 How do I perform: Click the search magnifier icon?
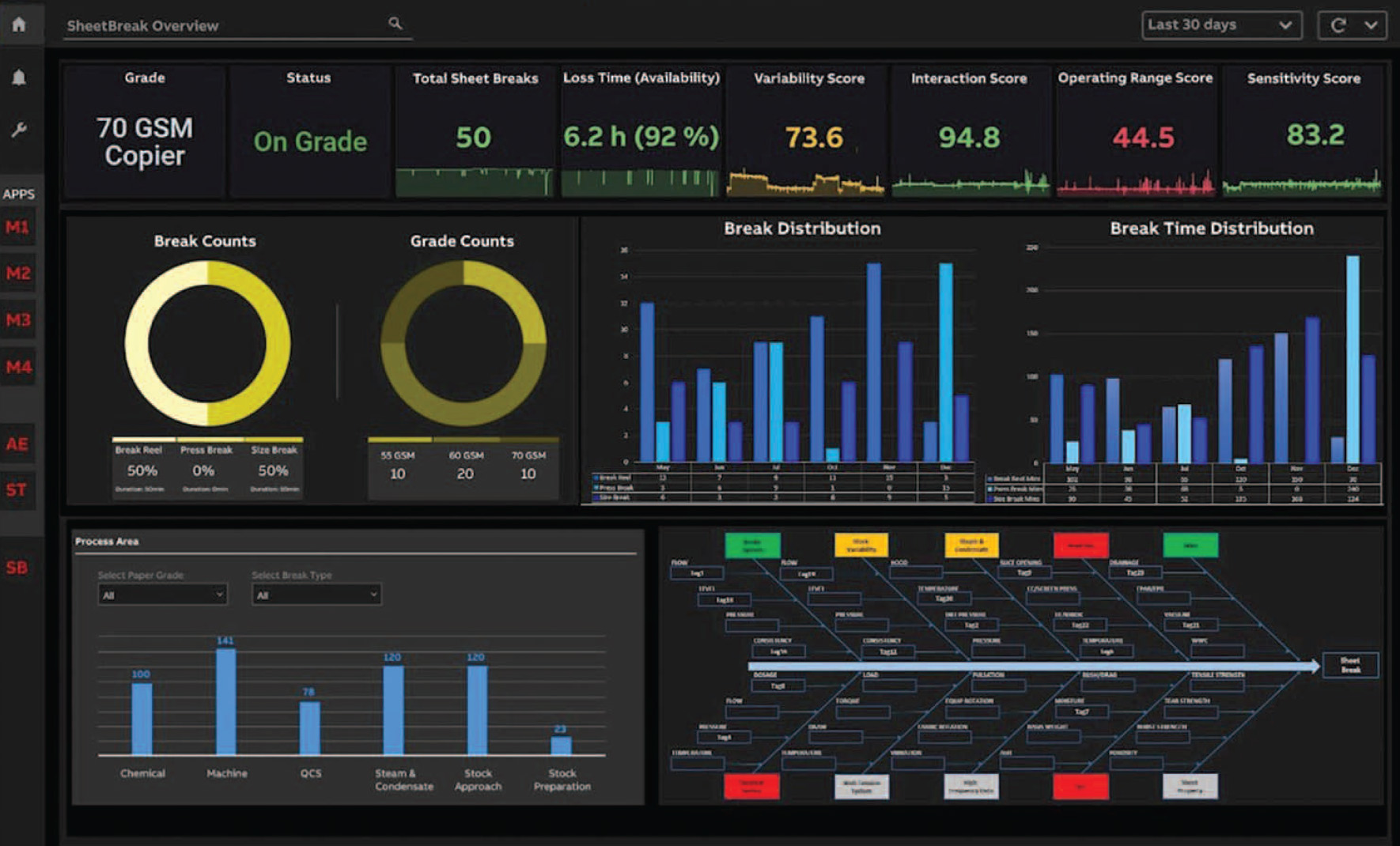click(395, 24)
